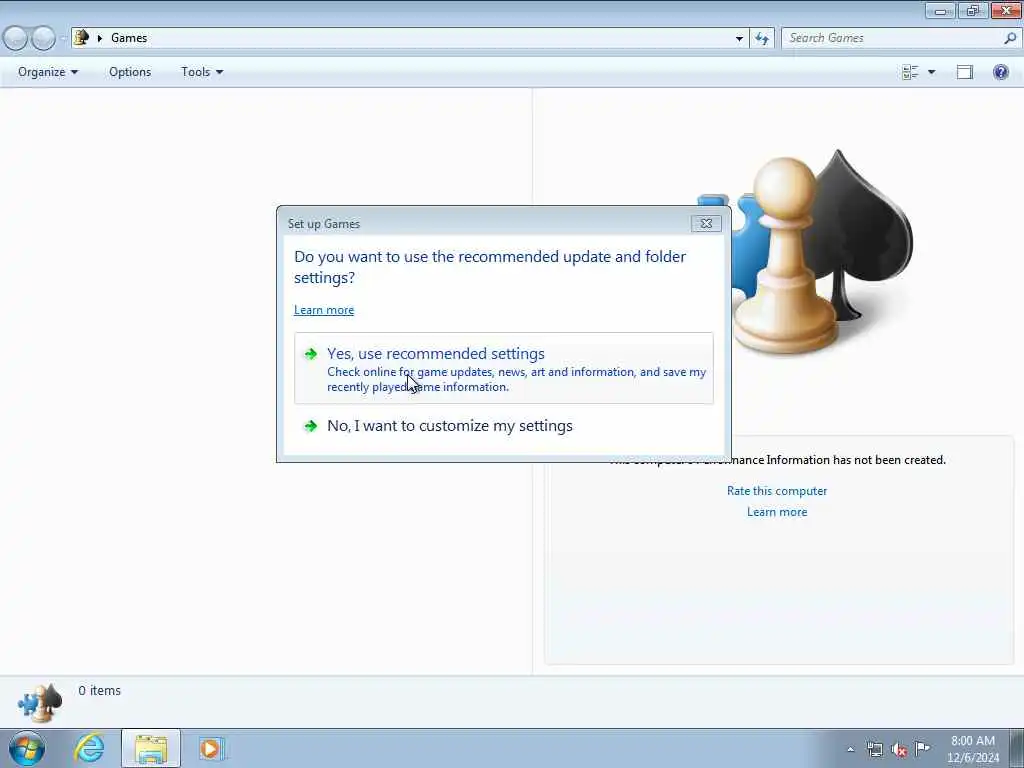This screenshot has height=768, width=1024.
Task: Minimize the Games window
Action: point(940,10)
